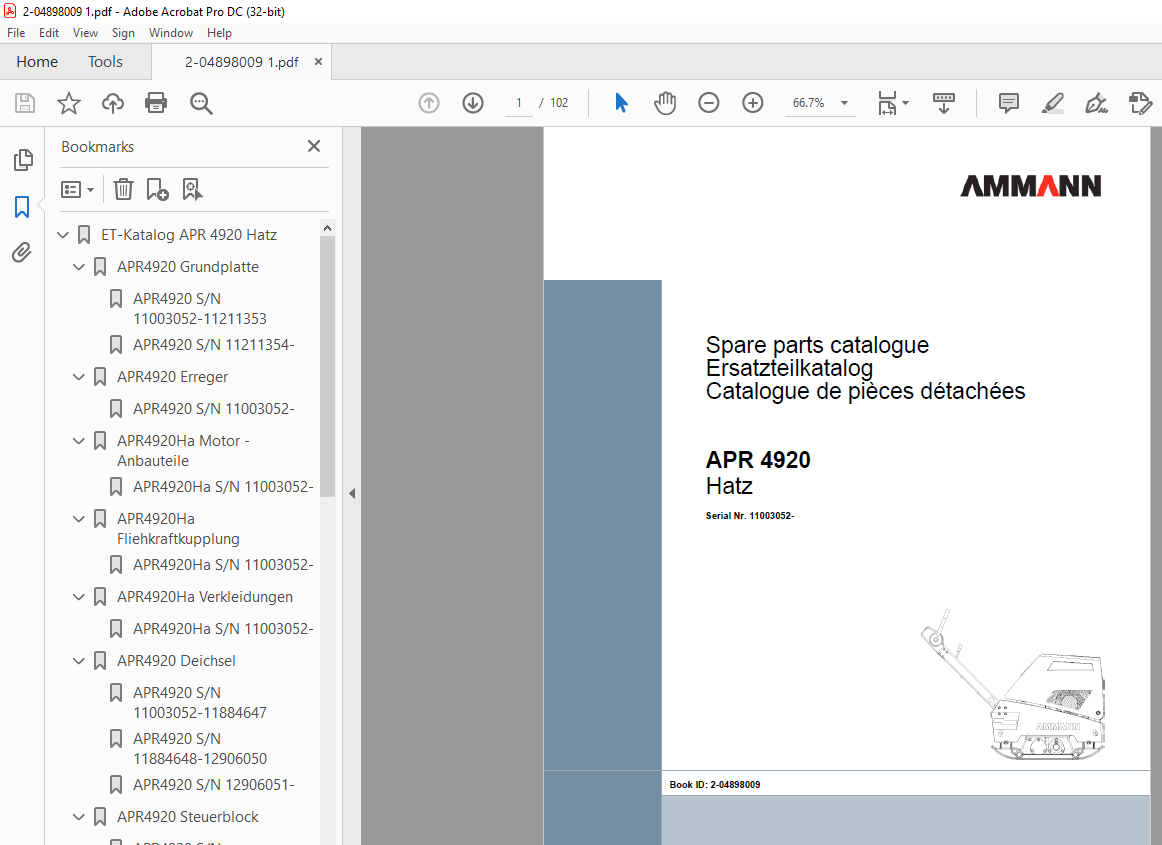
Task: Zoom in with plus button
Action: pyautogui.click(x=752, y=103)
